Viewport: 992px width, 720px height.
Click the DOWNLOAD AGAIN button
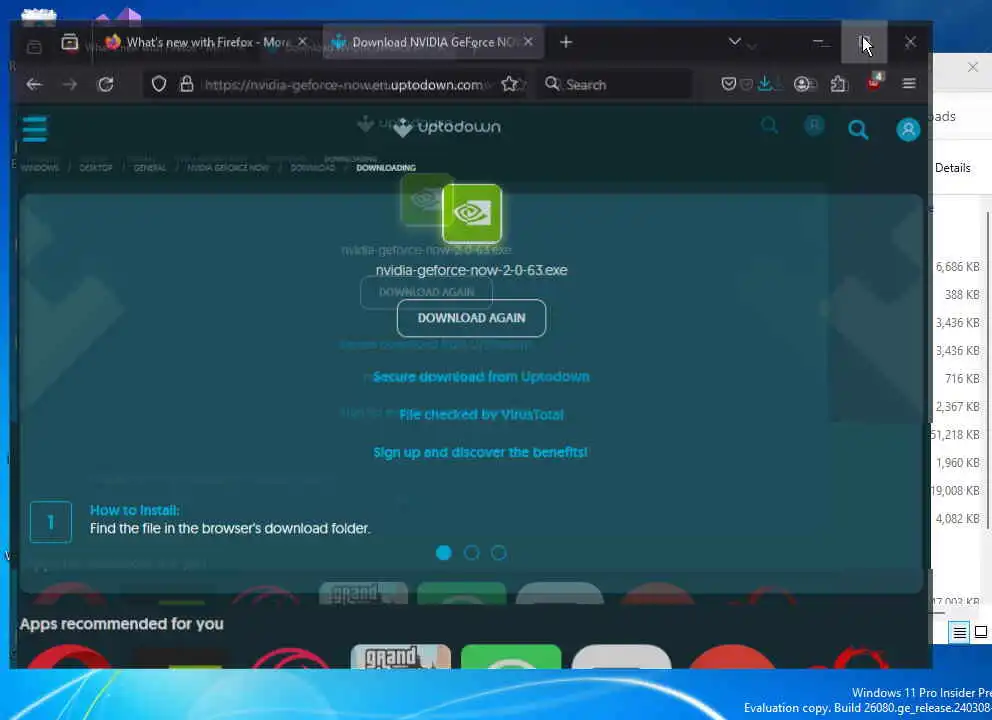point(471,318)
